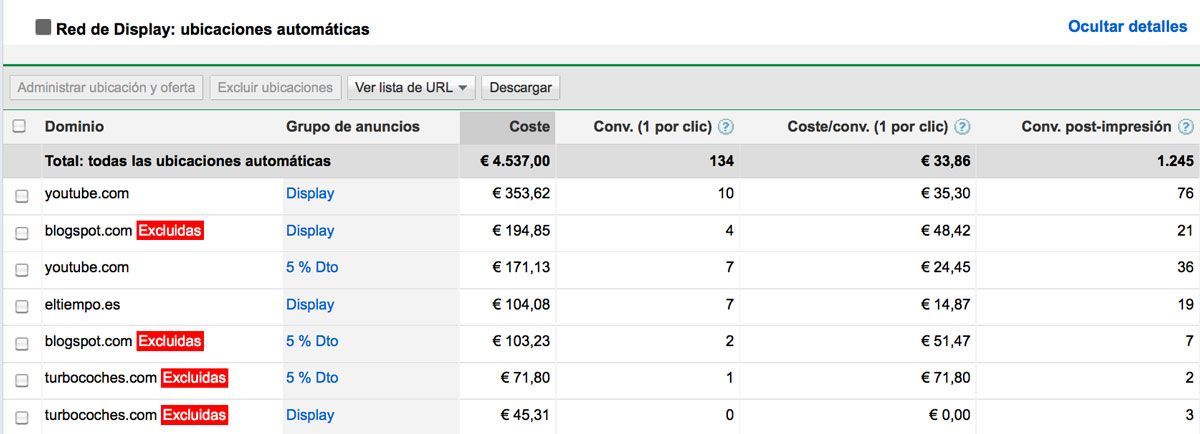Check the eltiempo.es row checkbox
This screenshot has height=434, width=1200.
(22, 306)
